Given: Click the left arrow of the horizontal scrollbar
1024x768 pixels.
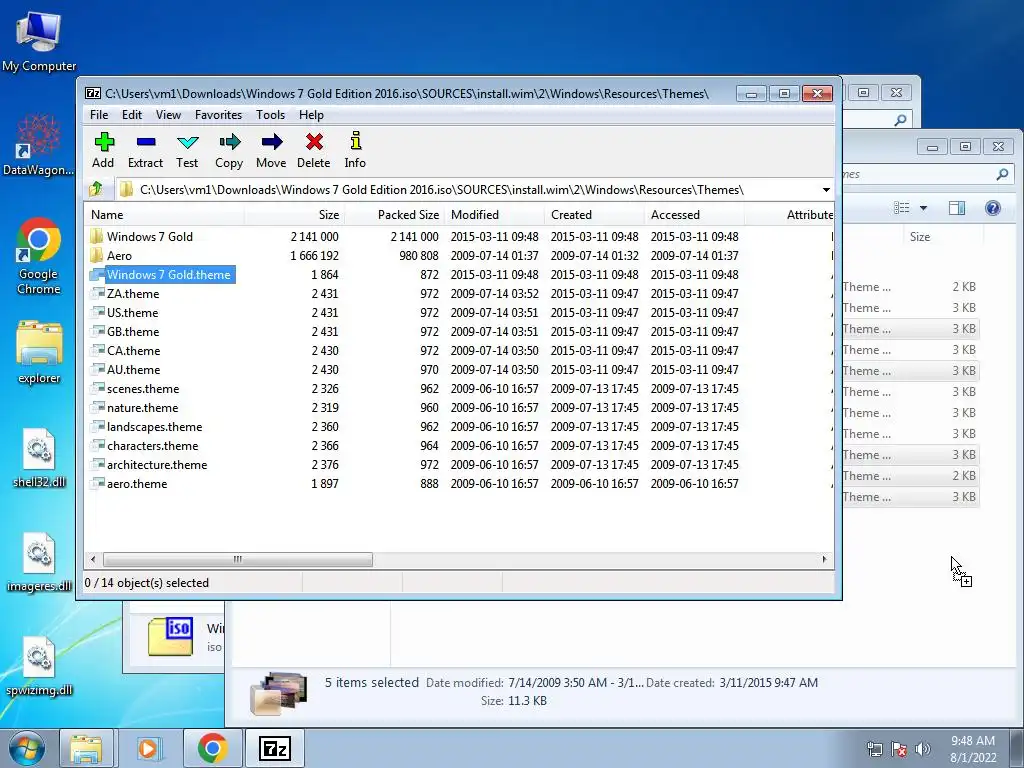Looking at the screenshot, I should coord(93,559).
